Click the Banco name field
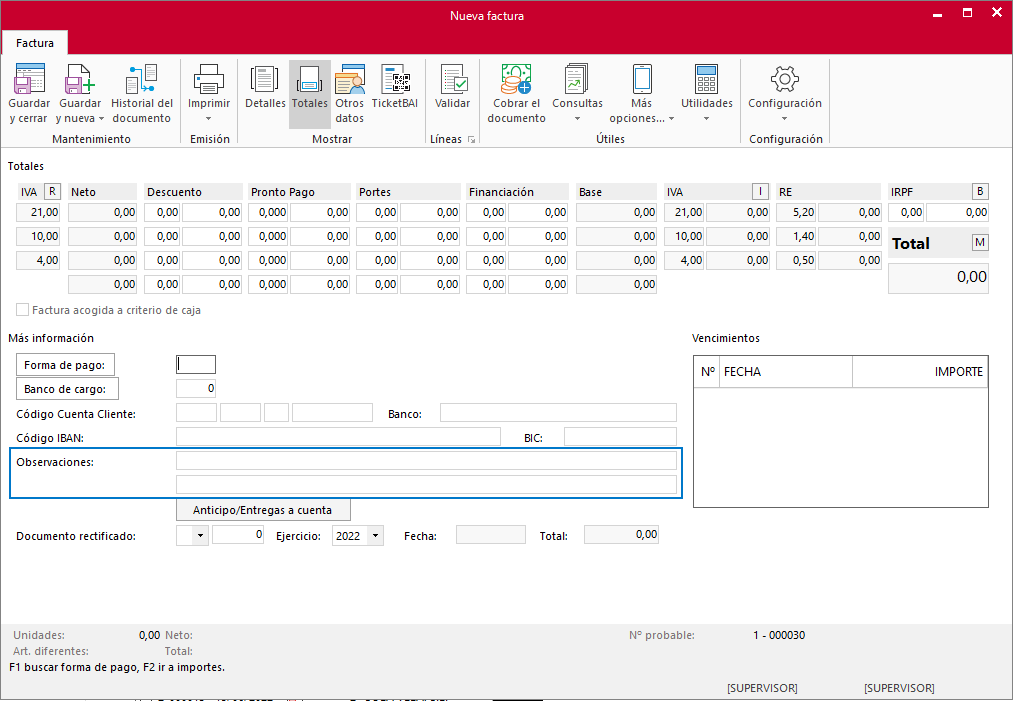This screenshot has height=701, width=1013. tap(558, 412)
